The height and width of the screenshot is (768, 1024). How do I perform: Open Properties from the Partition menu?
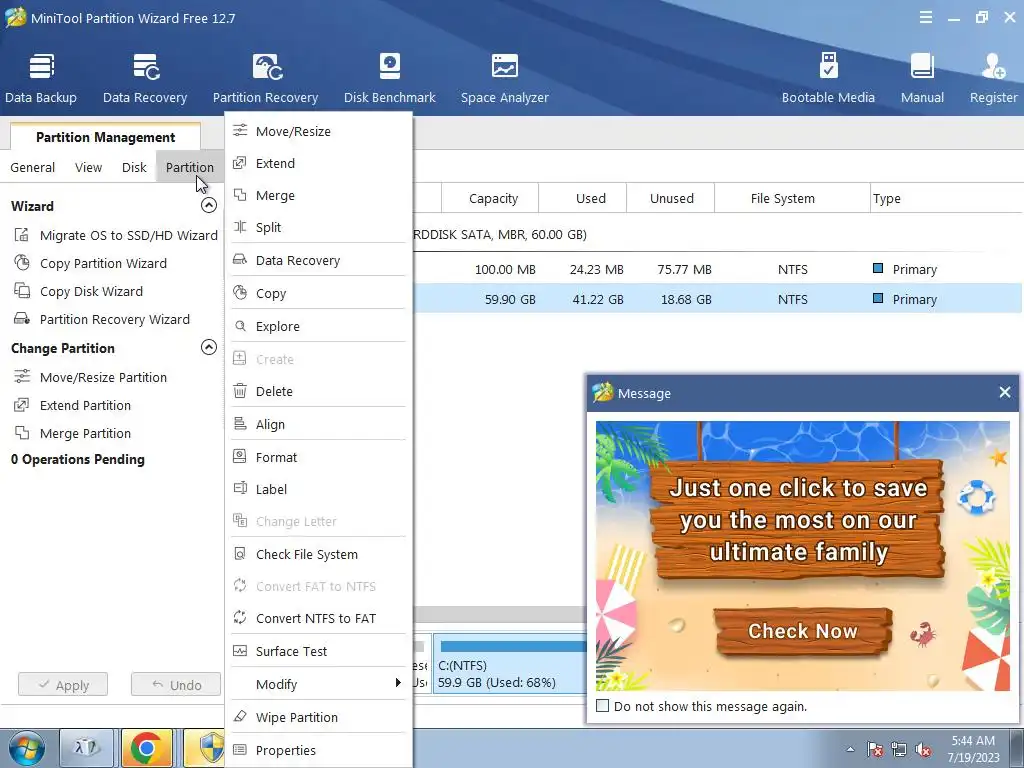click(318, 750)
